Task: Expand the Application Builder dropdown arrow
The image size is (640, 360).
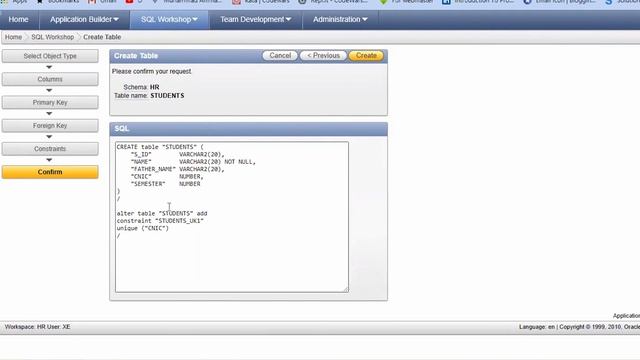Action: tap(116, 19)
